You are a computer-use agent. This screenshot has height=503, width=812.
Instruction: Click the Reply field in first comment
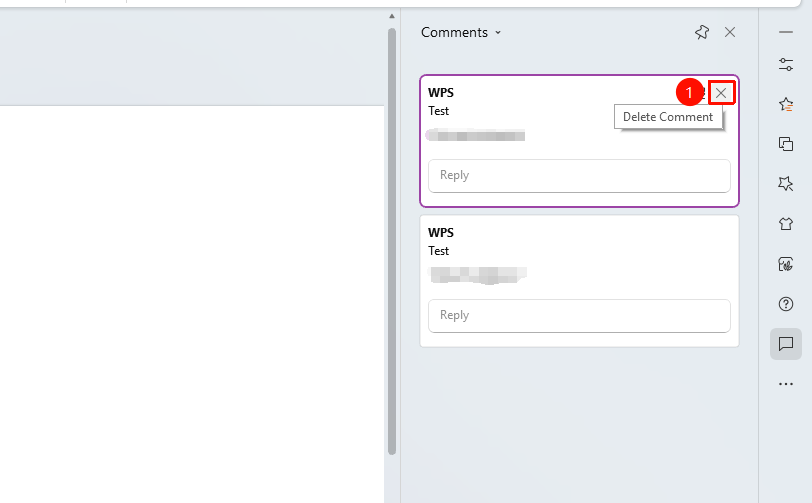[x=579, y=176]
